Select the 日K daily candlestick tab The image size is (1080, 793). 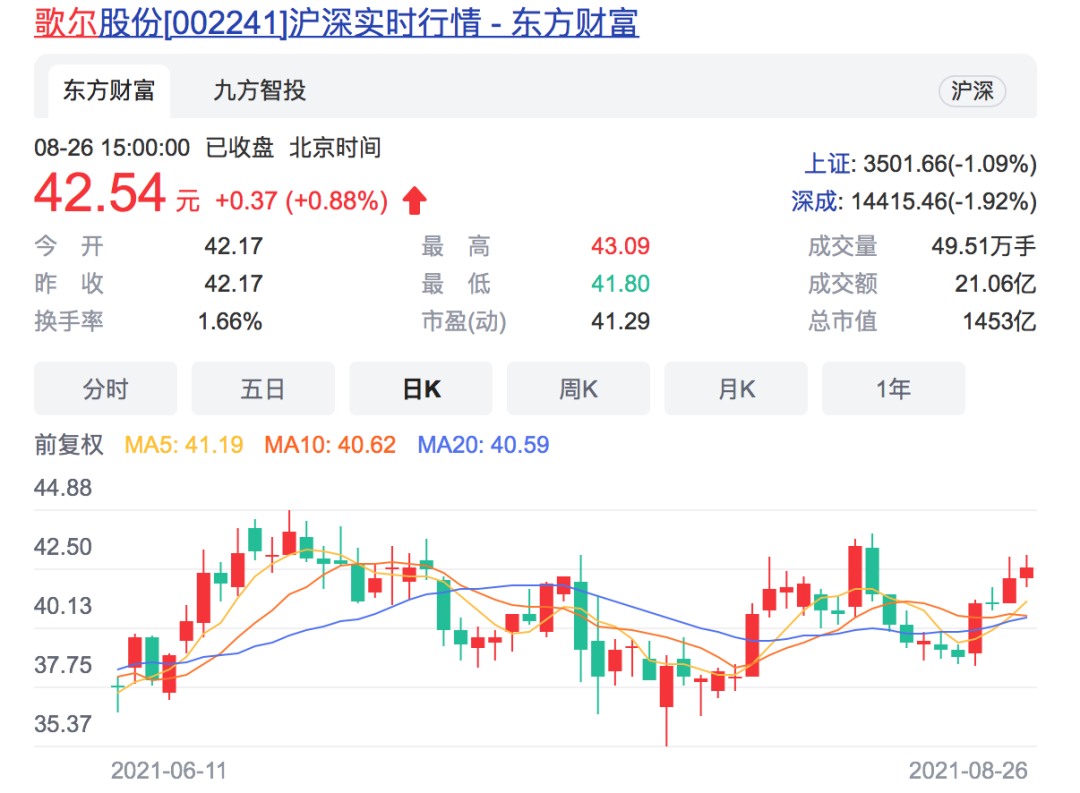(420, 389)
